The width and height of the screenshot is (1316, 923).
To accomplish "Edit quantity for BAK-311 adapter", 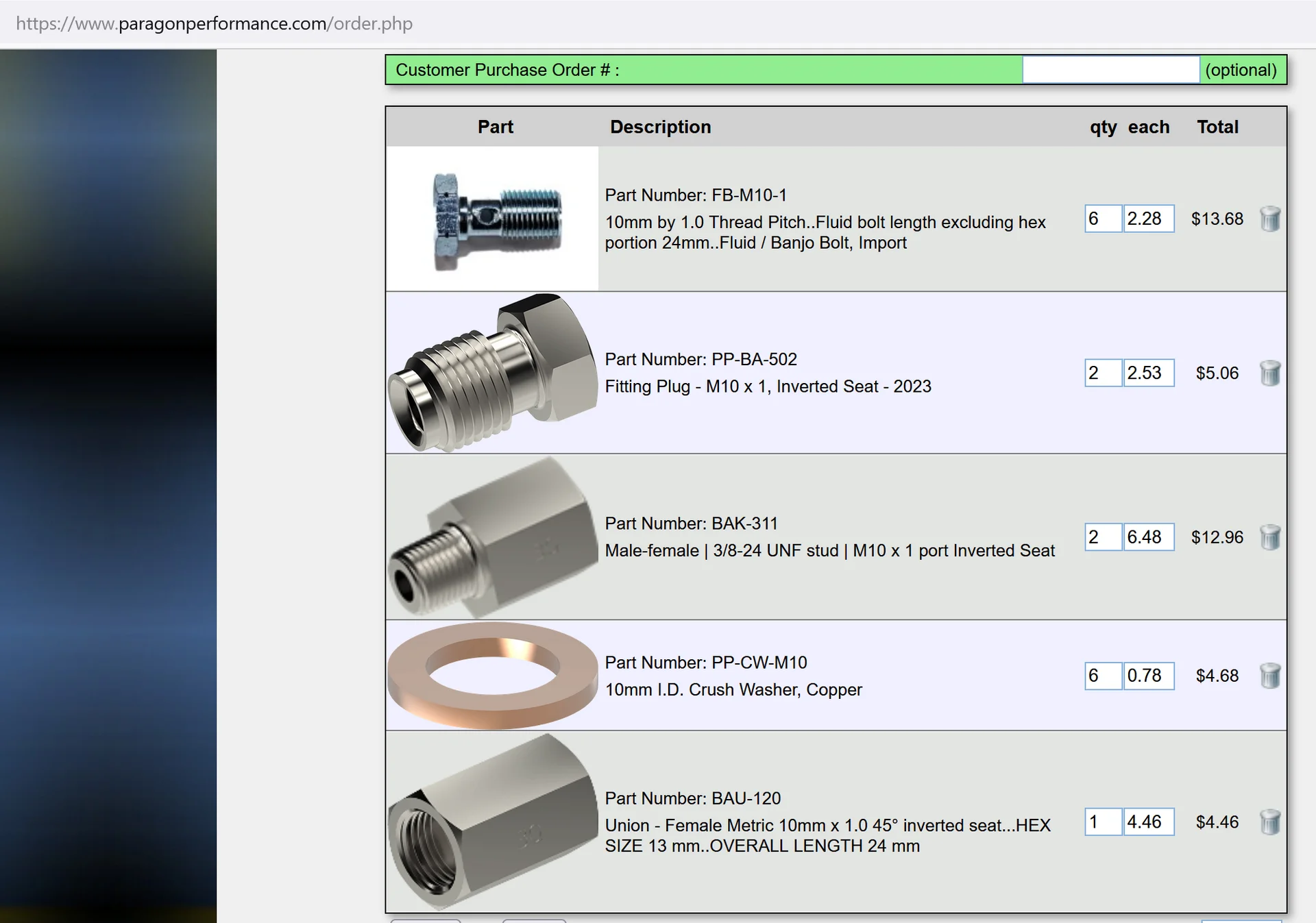I will [x=1103, y=537].
